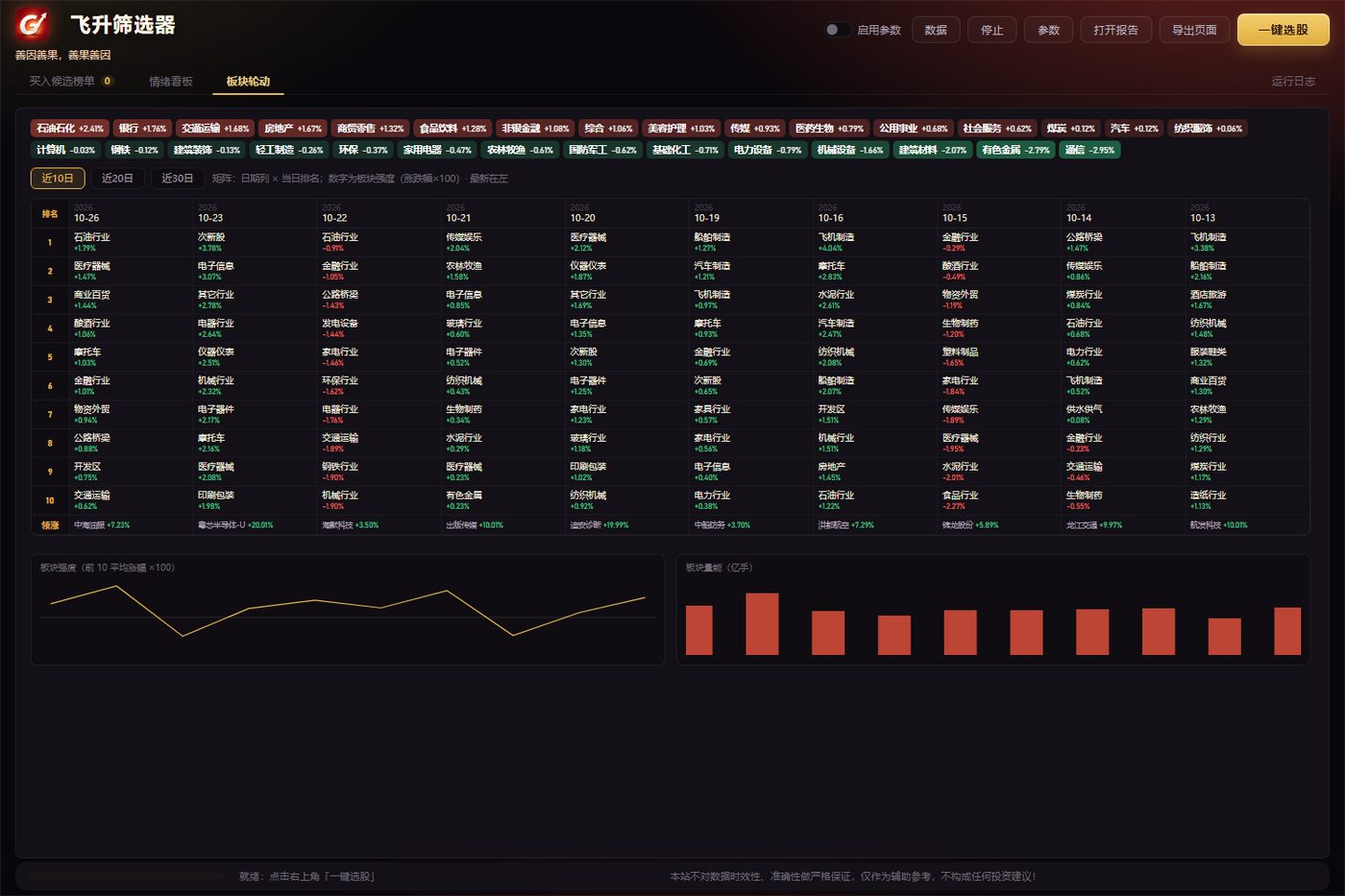Click the 银行 +1.76% sector tag
The height and width of the screenshot is (896, 1345).
tap(143, 129)
